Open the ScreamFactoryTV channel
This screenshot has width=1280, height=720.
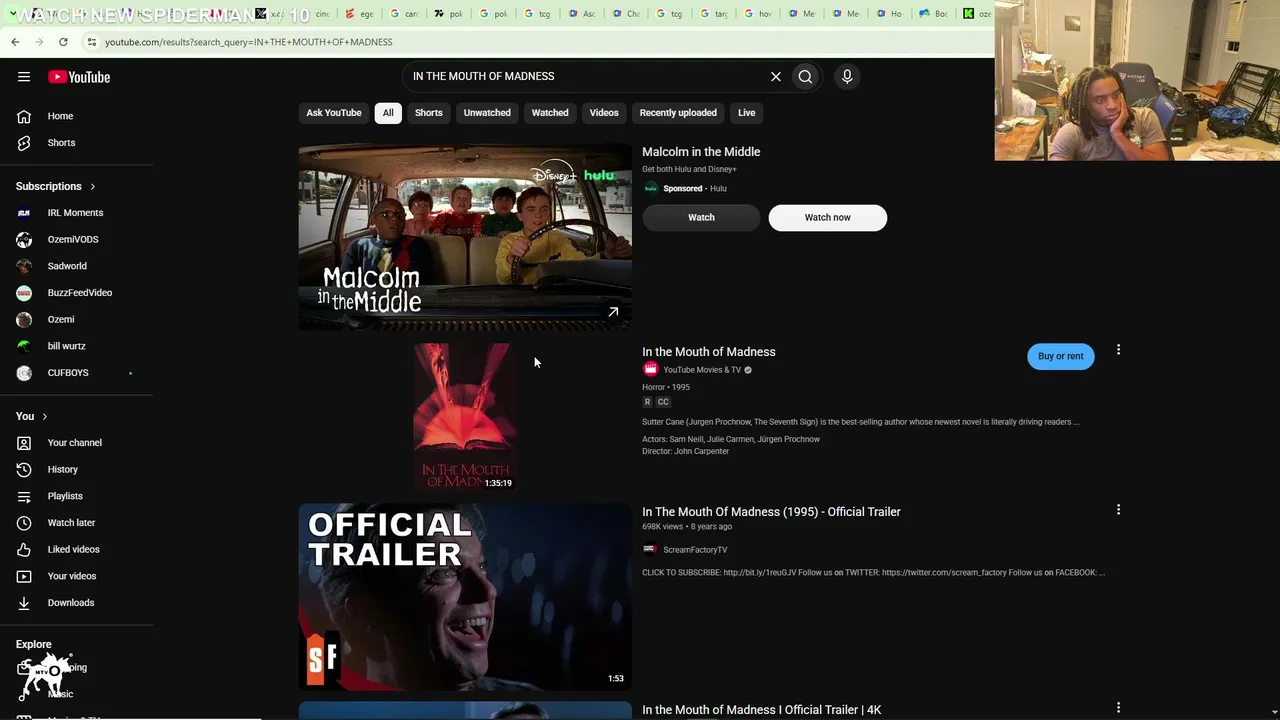point(695,550)
